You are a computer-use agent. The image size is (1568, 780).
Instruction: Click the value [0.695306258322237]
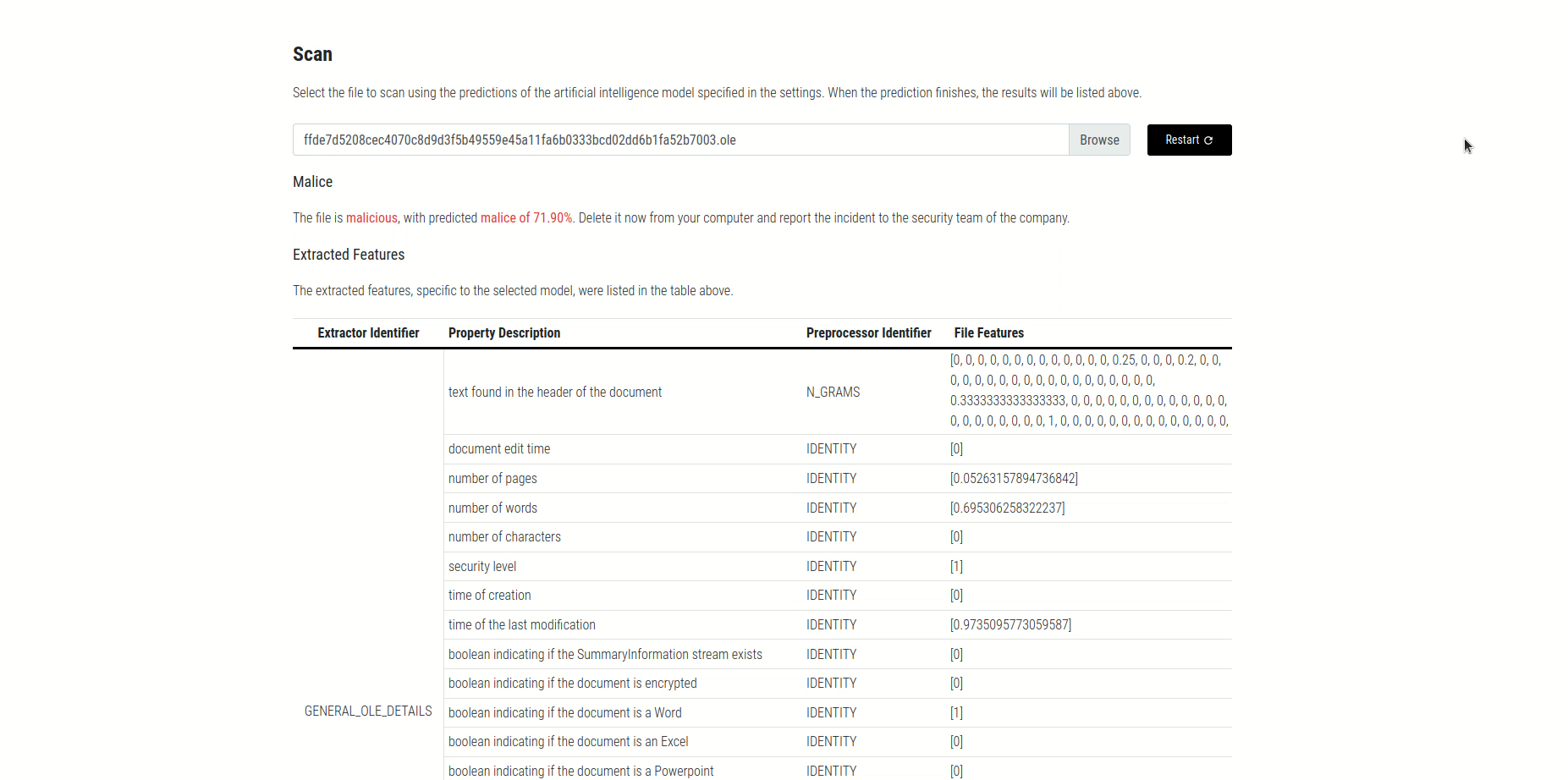tap(1007, 508)
